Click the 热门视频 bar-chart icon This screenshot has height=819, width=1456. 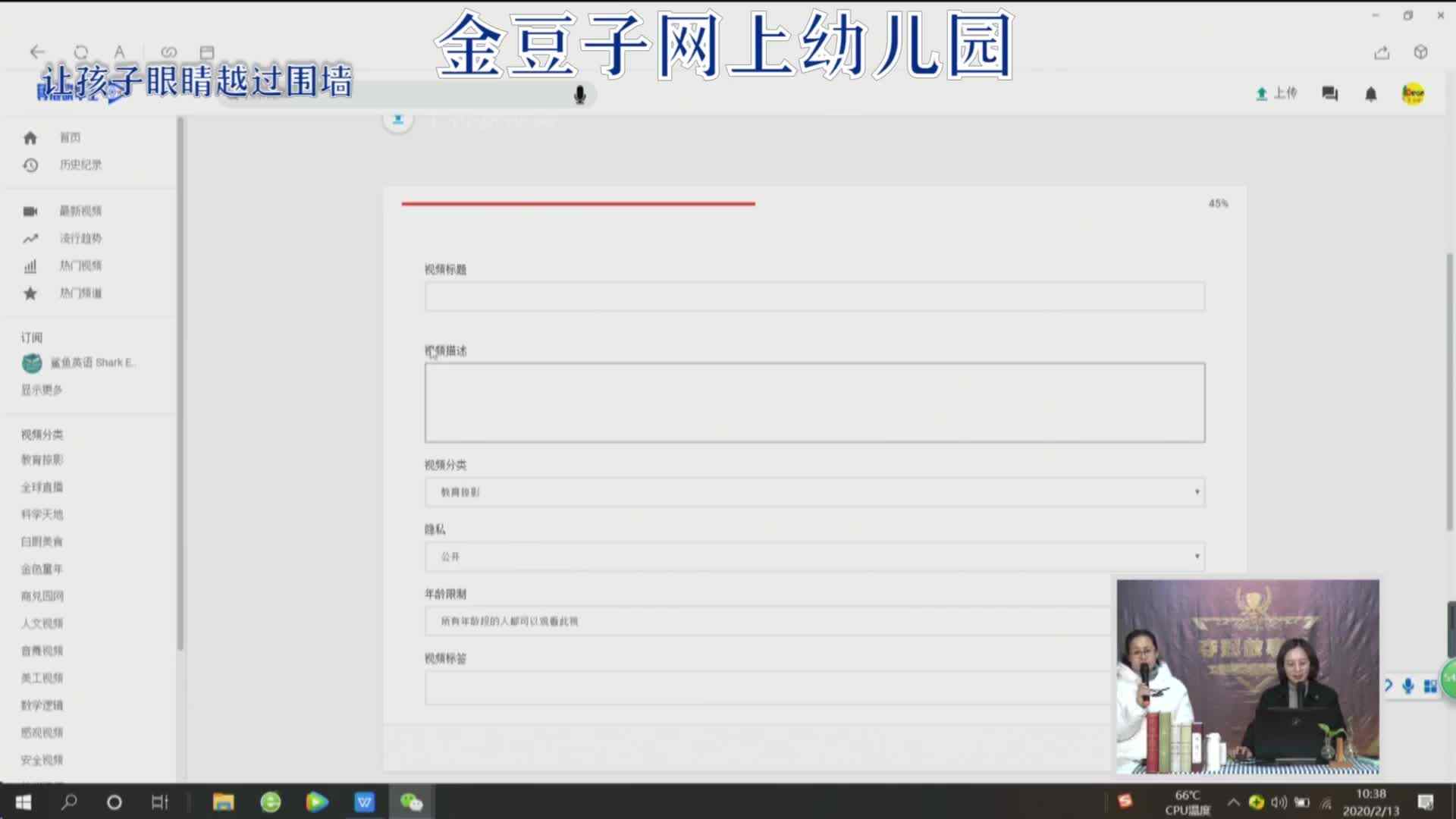pos(30,265)
